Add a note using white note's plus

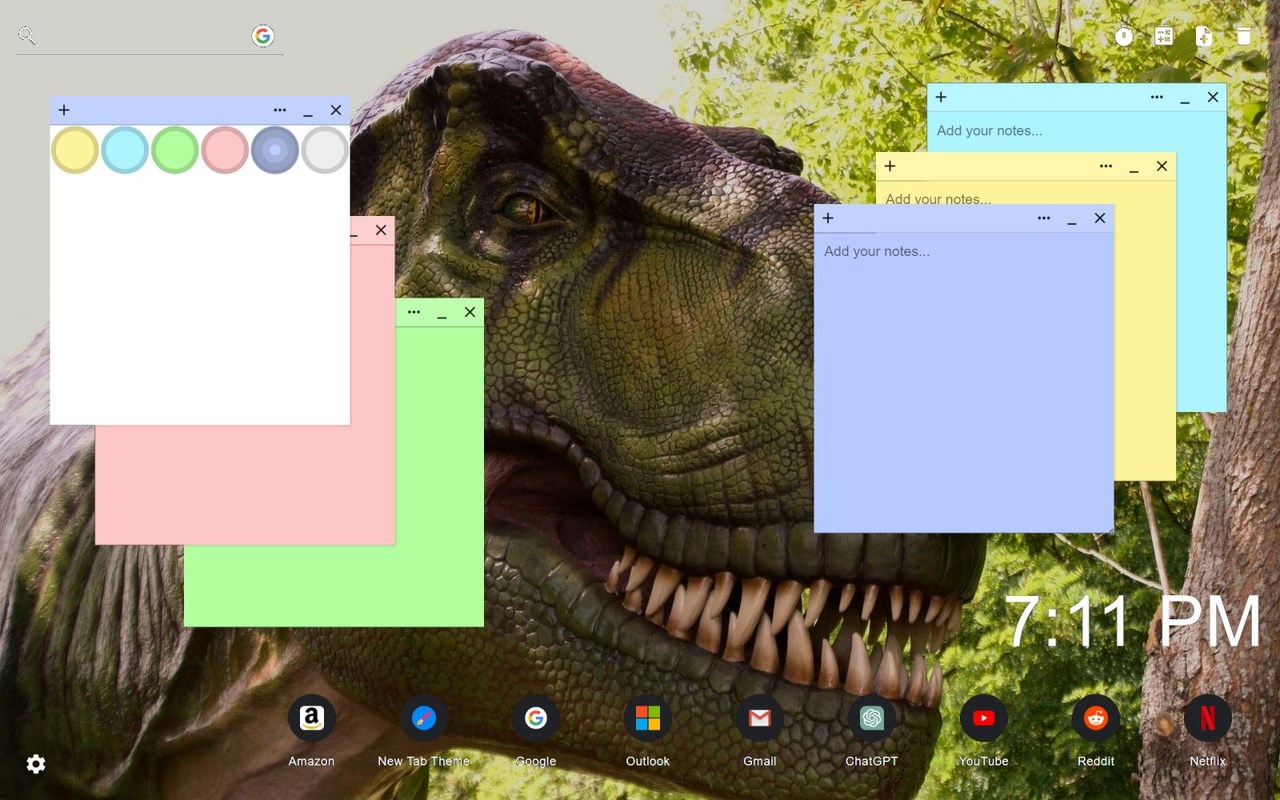coord(64,110)
